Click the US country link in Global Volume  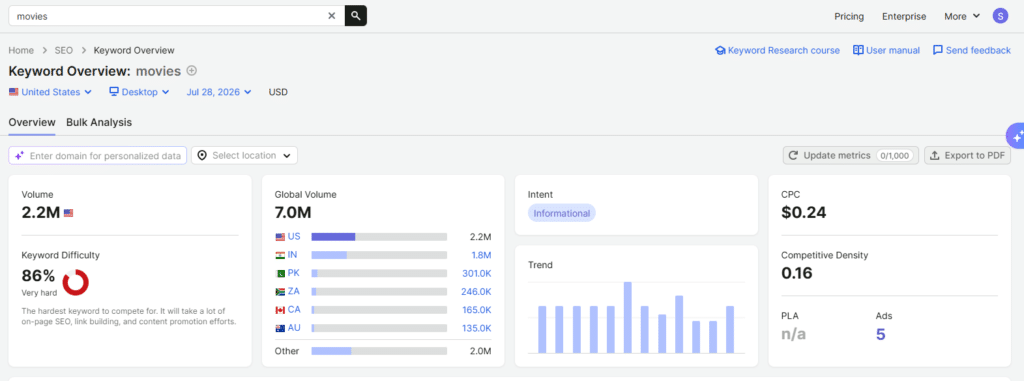(294, 237)
